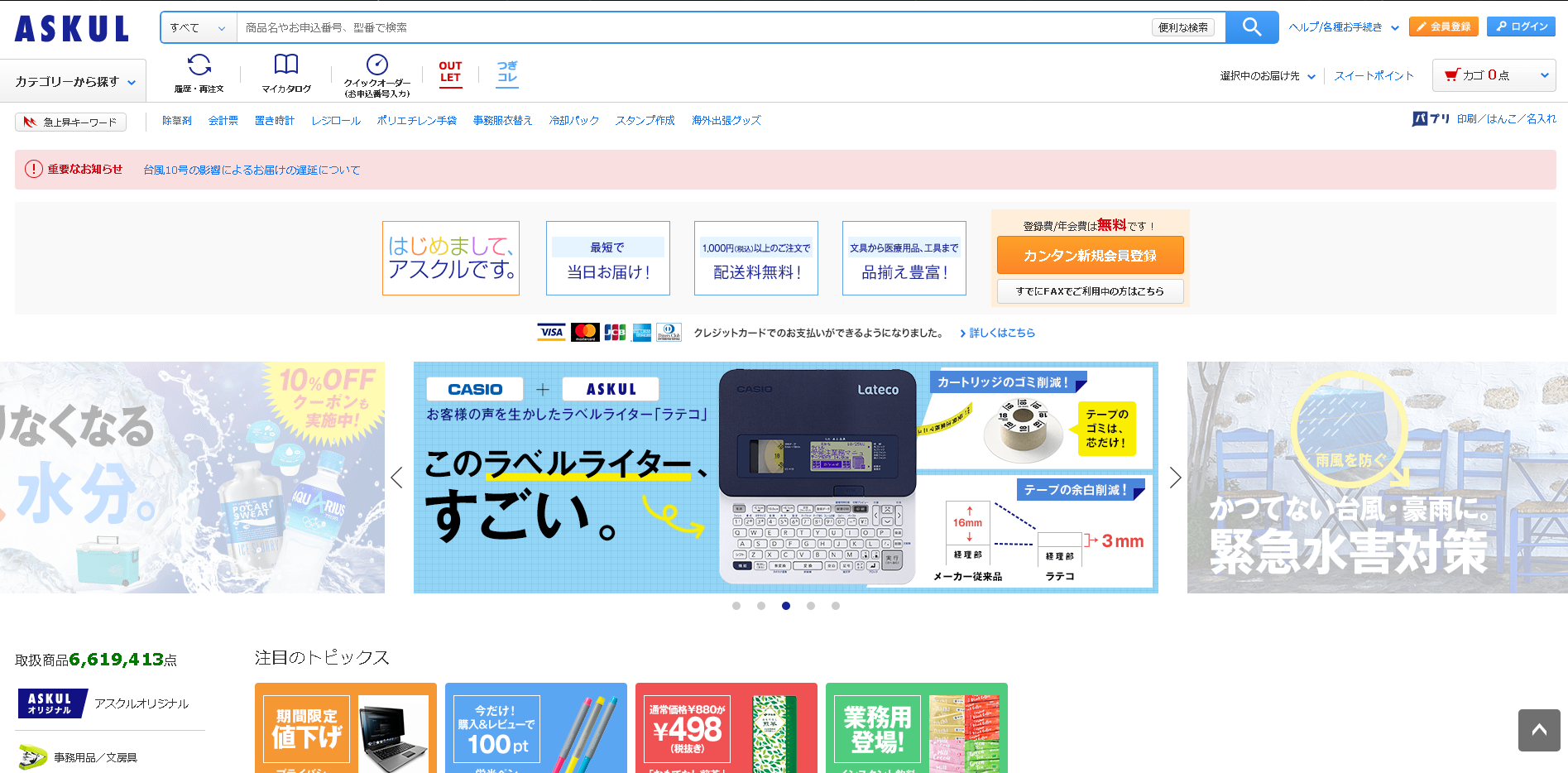Click the 急上昇キーワード trending icon button
Image resolution: width=1568 pixels, height=773 pixels.
click(x=70, y=122)
